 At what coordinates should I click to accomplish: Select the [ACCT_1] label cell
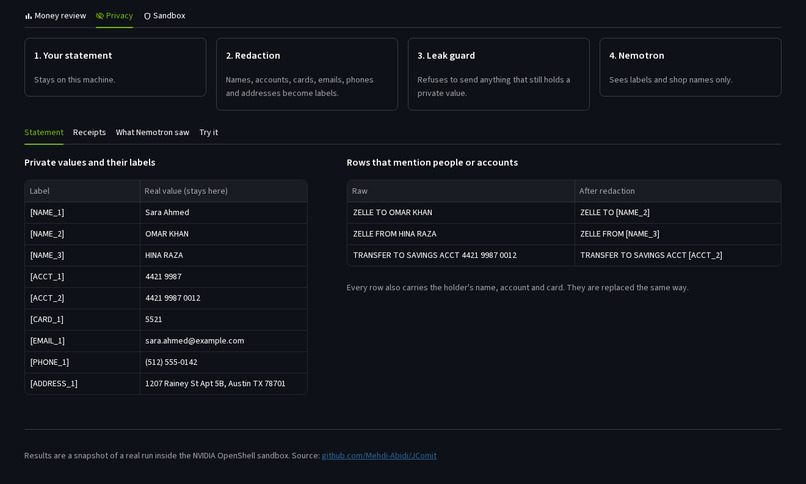[x=82, y=277]
